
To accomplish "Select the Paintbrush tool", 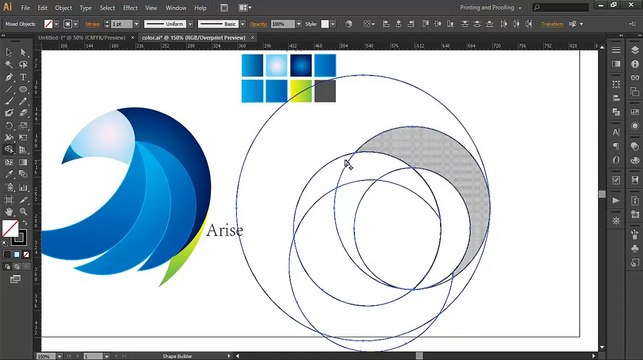I will [9, 101].
